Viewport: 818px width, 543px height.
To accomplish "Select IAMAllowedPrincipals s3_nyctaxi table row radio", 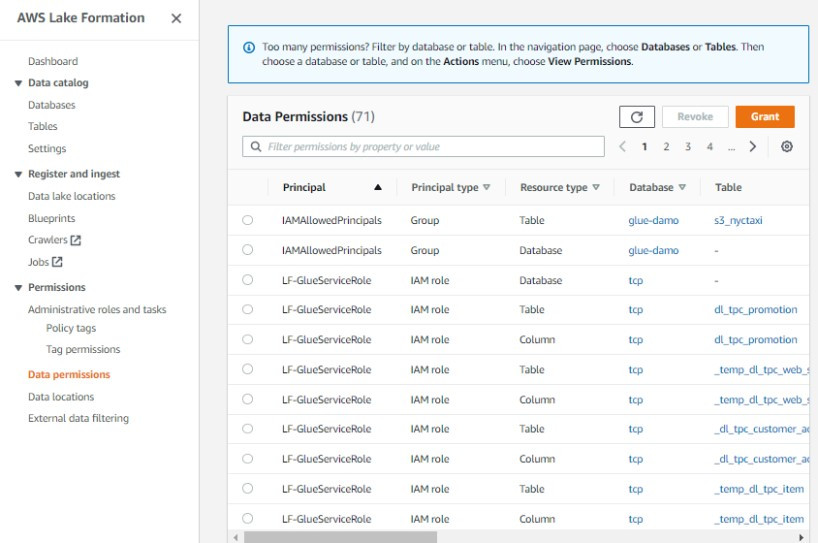I will (x=247, y=220).
